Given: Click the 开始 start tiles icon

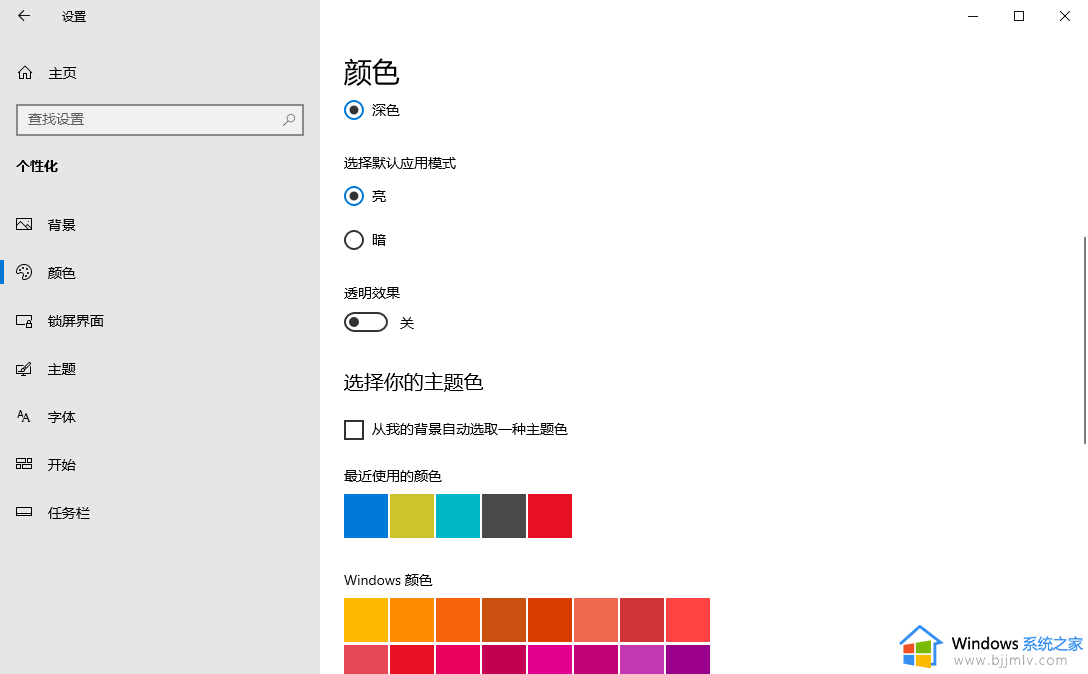Looking at the screenshot, I should click(24, 464).
